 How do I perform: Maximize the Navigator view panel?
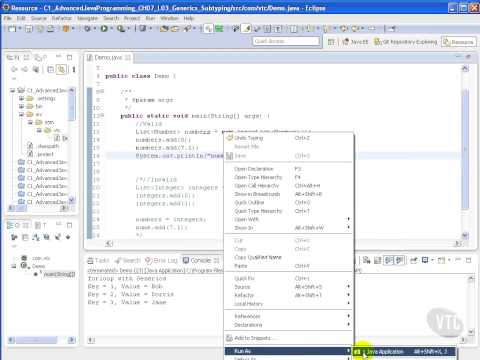click(69, 57)
